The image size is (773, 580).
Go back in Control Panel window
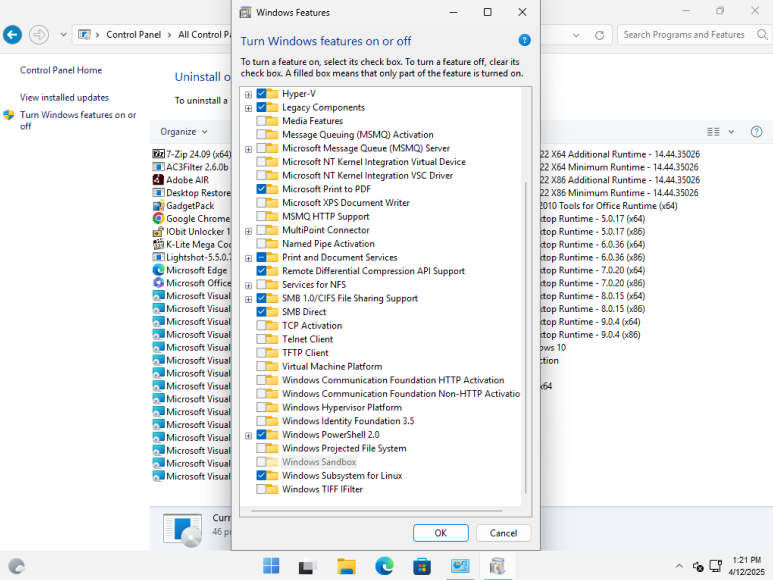click(12, 35)
